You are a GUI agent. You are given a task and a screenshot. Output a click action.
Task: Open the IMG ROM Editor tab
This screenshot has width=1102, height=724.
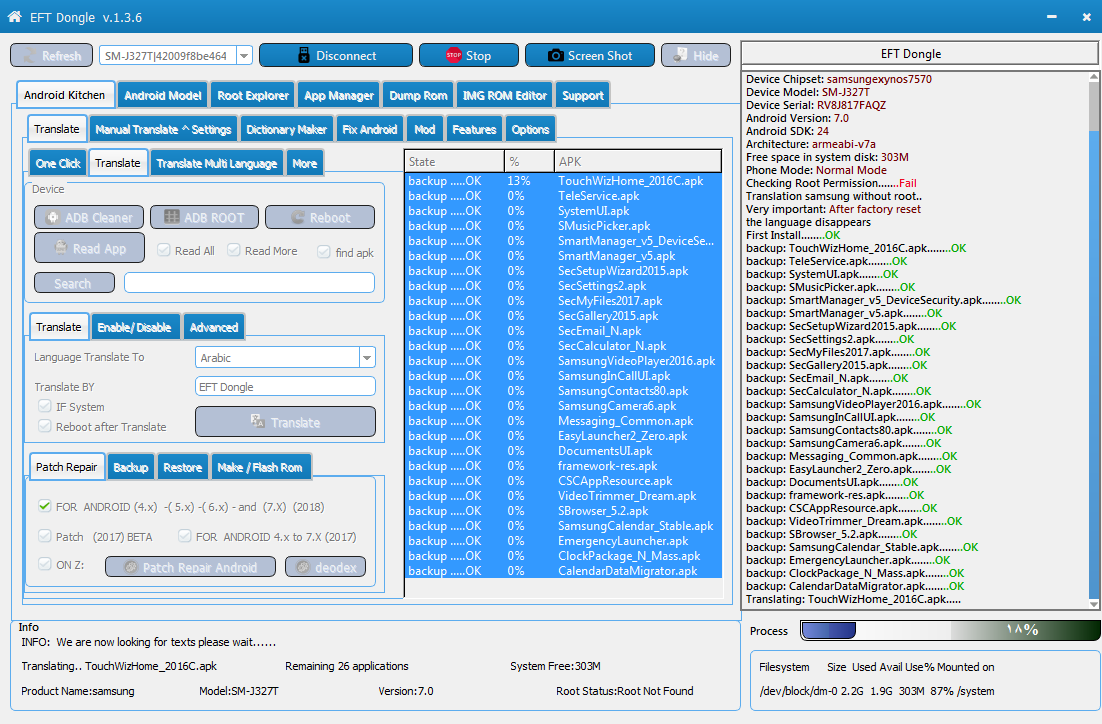tap(505, 96)
